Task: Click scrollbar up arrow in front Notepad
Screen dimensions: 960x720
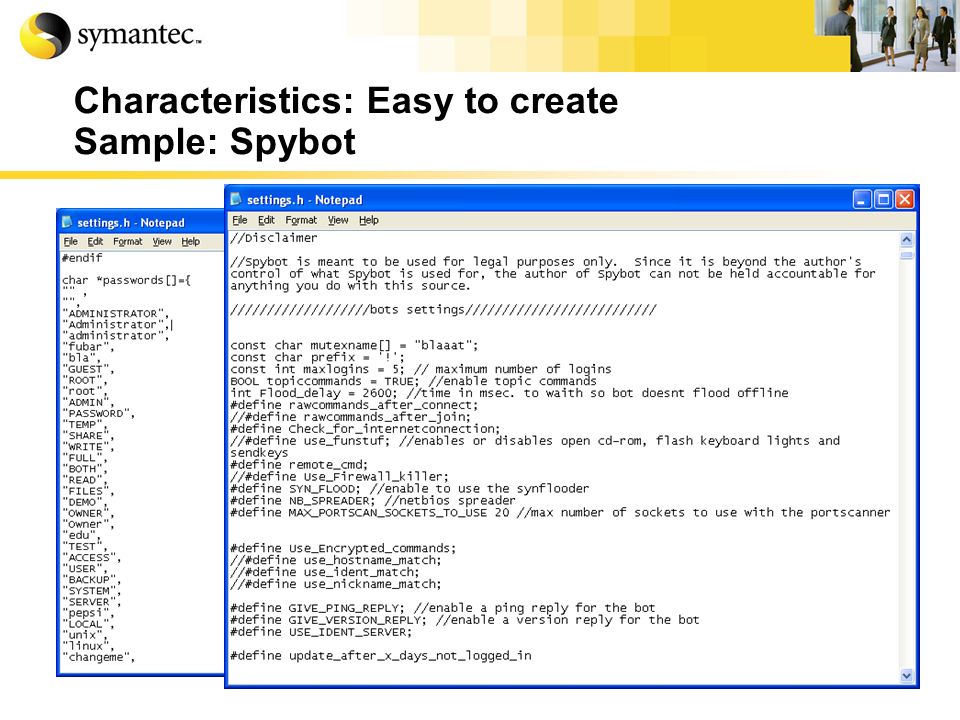Action: tap(907, 239)
